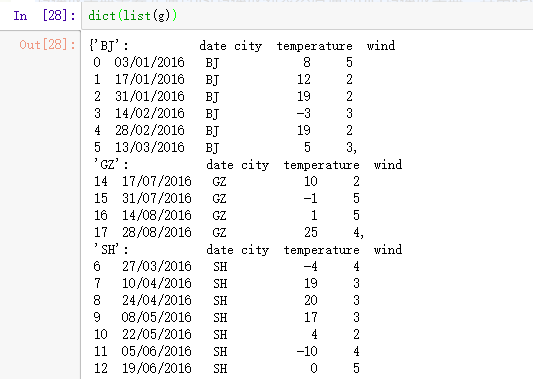
Task: Click date 19/06/2016 in row 12
Action: pyautogui.click(x=157, y=368)
